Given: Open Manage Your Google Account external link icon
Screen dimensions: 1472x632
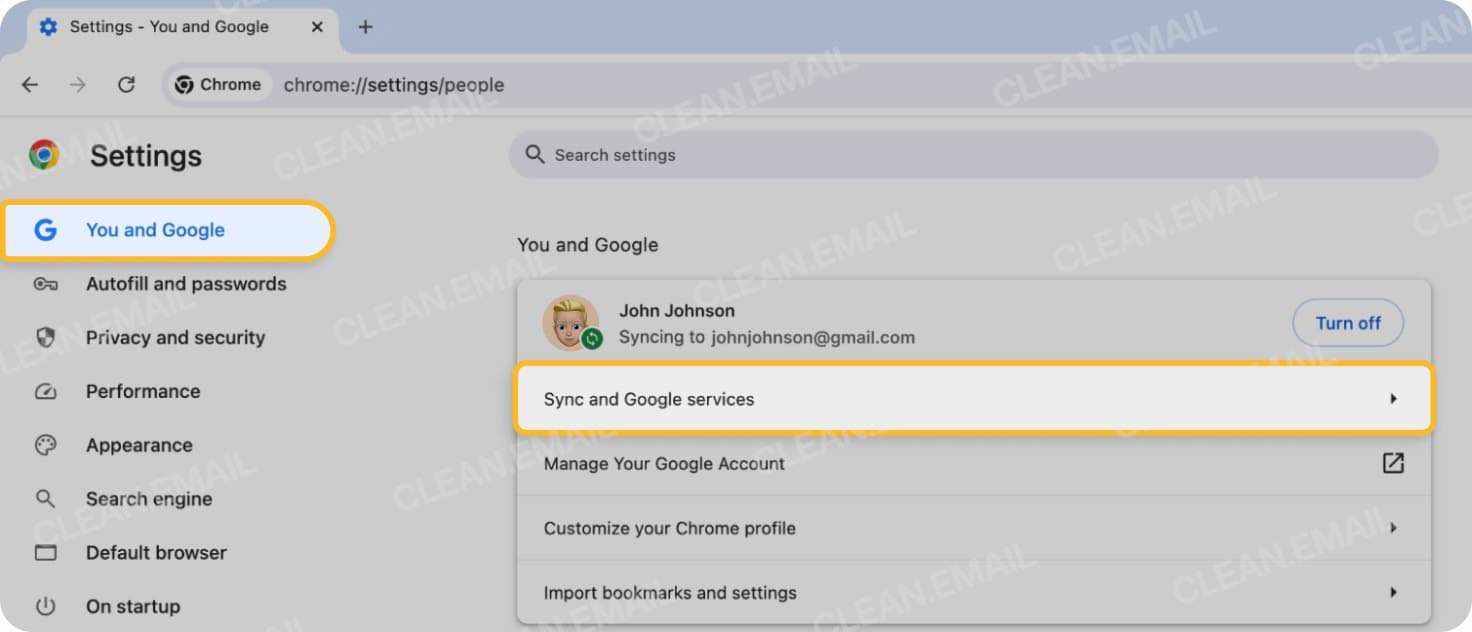Looking at the screenshot, I should pyautogui.click(x=1393, y=463).
